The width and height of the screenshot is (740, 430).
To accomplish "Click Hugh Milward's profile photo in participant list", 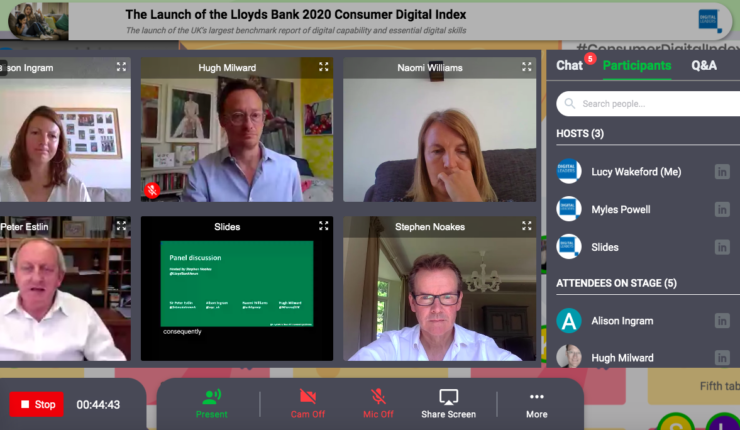I will tap(569, 356).
